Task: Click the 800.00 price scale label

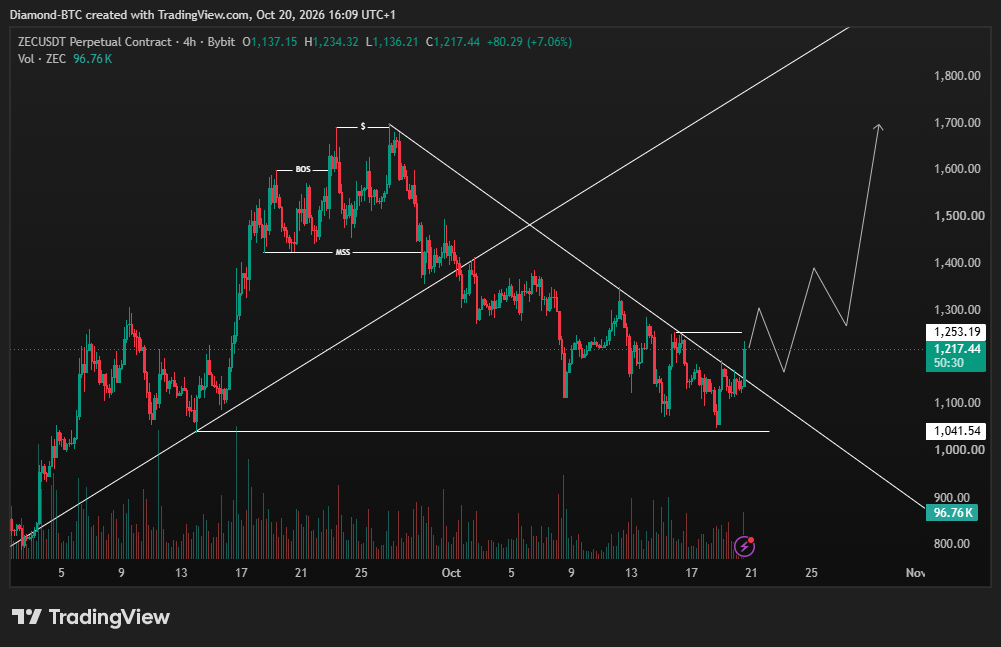Action: click(x=952, y=544)
